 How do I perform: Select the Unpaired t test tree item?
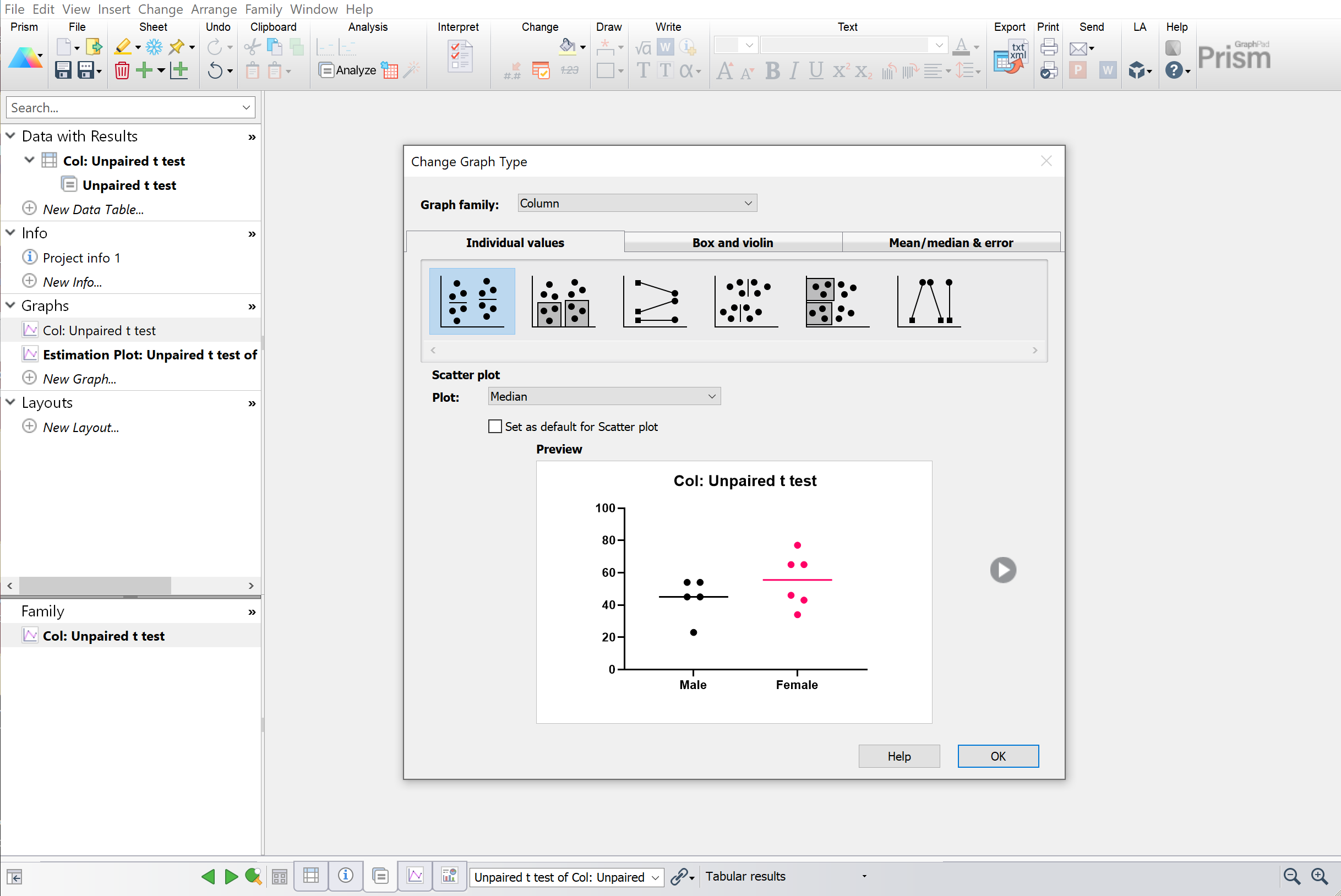pyautogui.click(x=130, y=184)
